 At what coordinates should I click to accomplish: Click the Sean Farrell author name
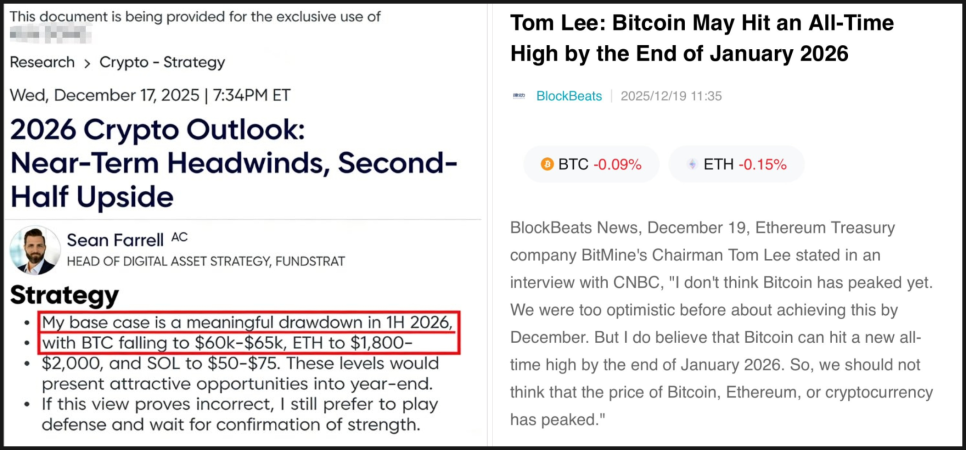(x=115, y=239)
